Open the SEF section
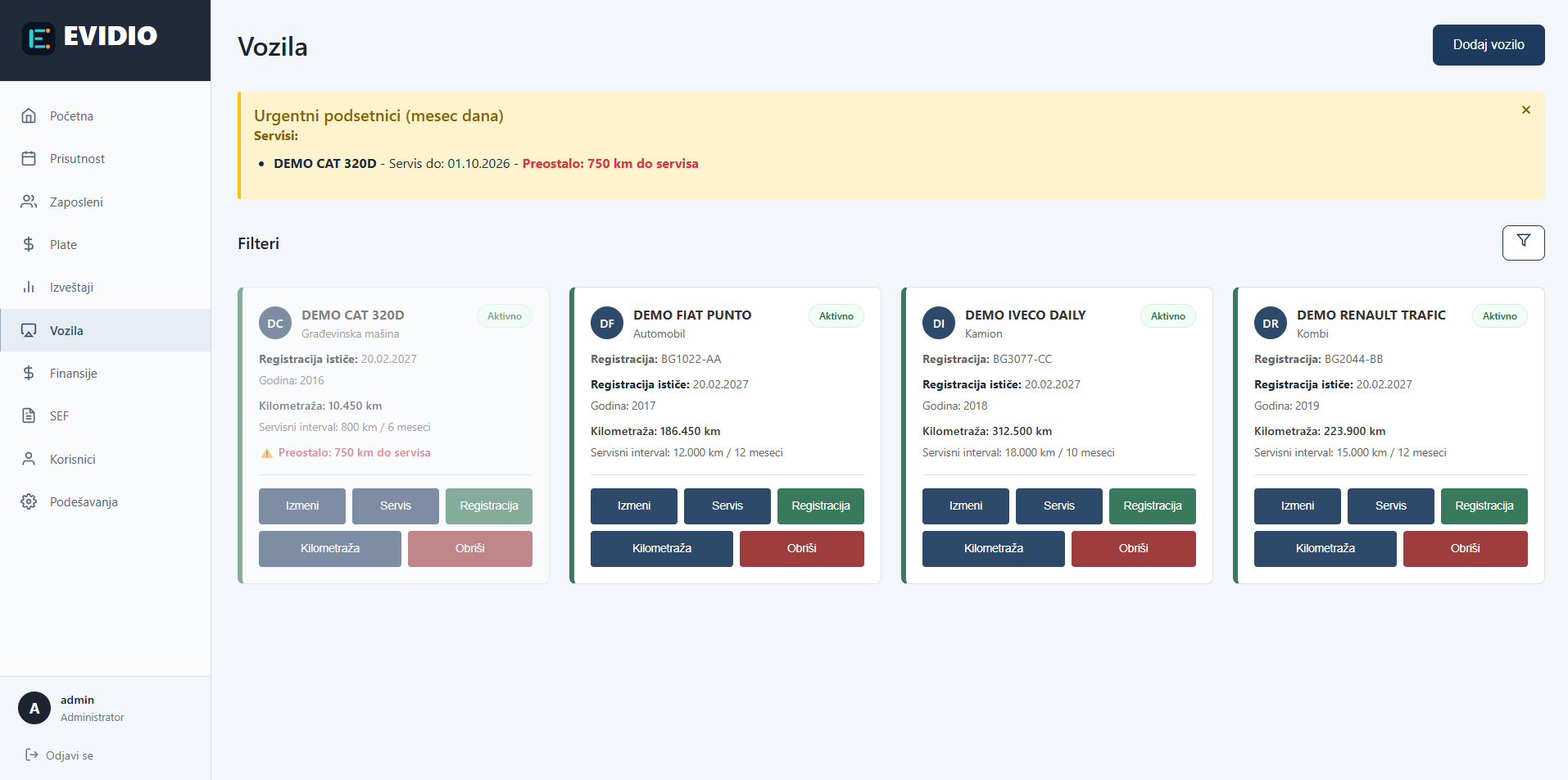This screenshot has width=1568, height=780. [57, 415]
